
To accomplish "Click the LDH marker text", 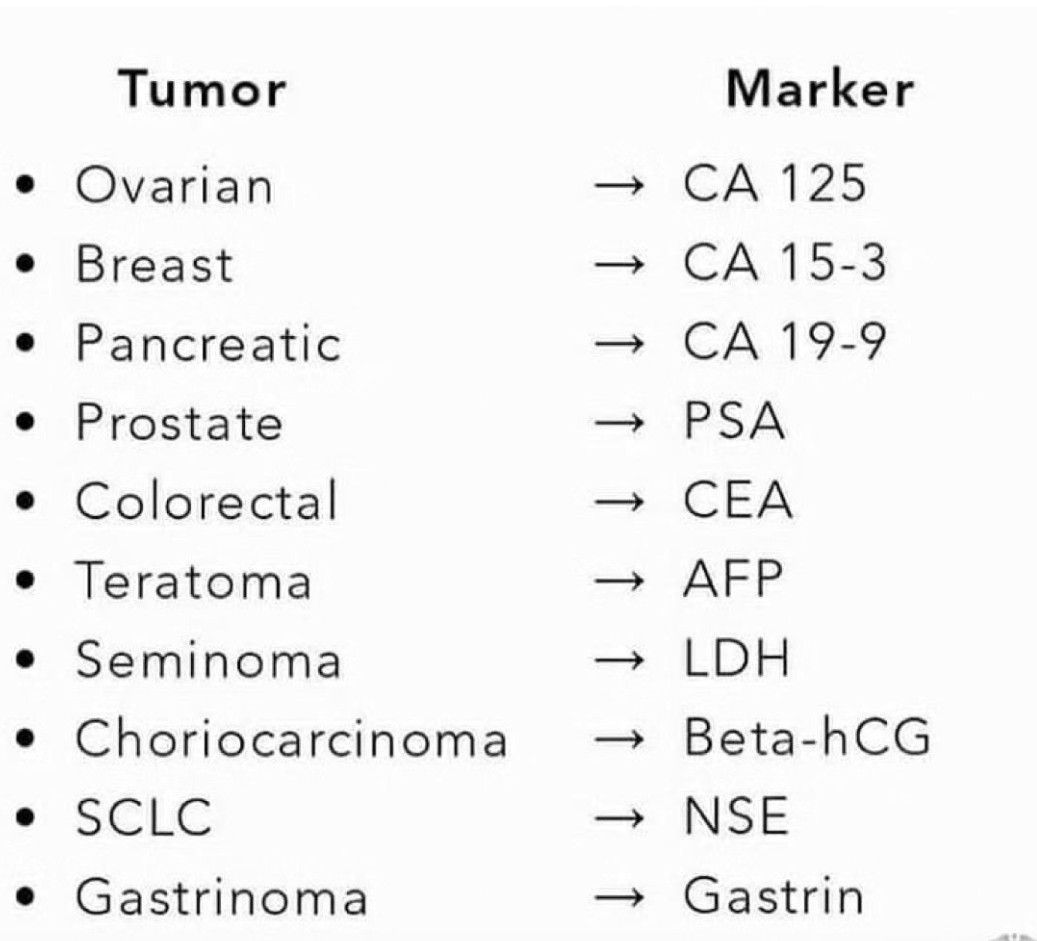I will coord(737,660).
